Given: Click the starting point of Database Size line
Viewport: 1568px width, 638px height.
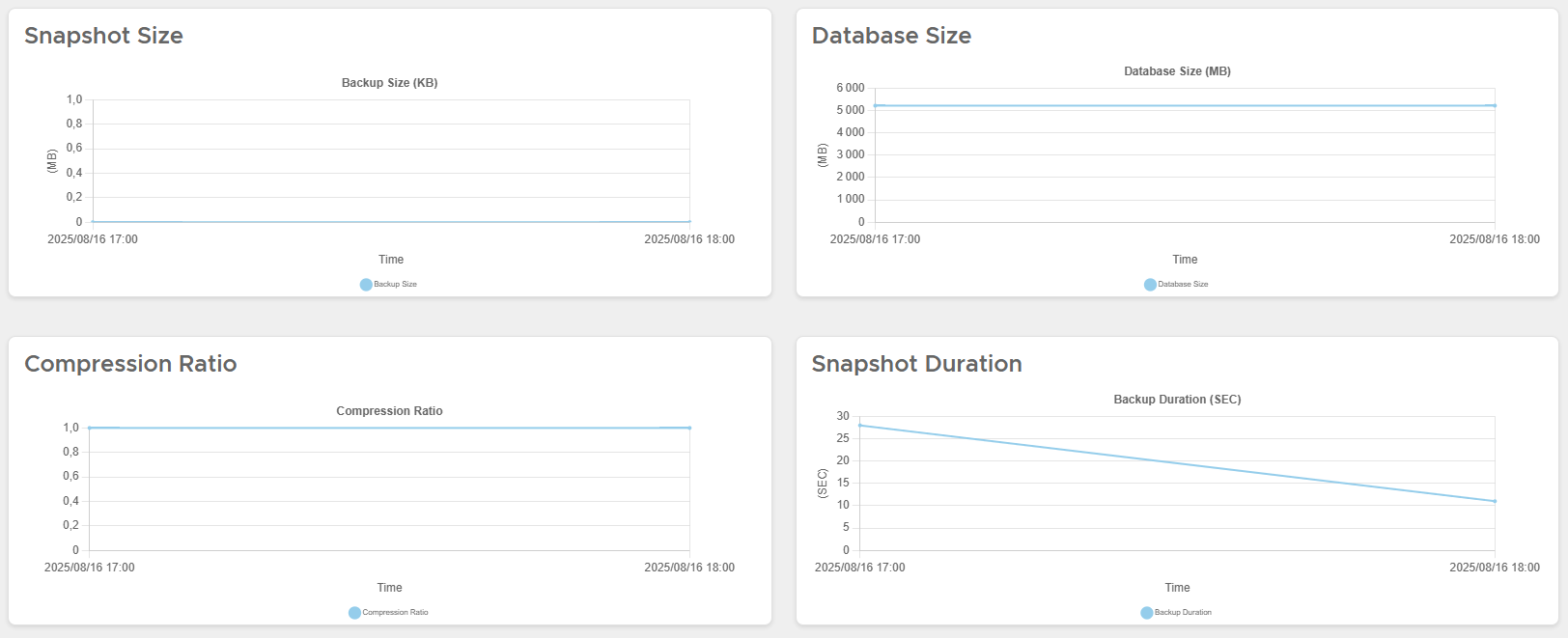Looking at the screenshot, I should [x=876, y=105].
